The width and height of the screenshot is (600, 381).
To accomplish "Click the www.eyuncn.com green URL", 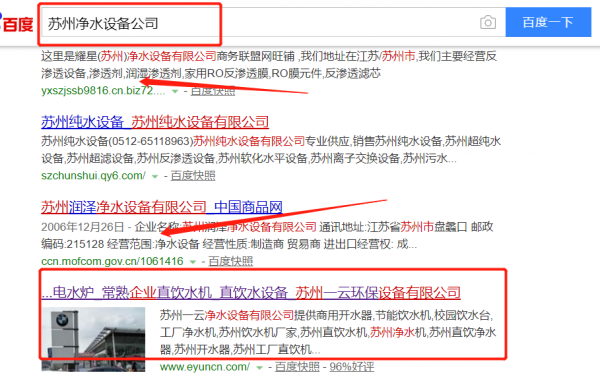I will pos(205,367).
